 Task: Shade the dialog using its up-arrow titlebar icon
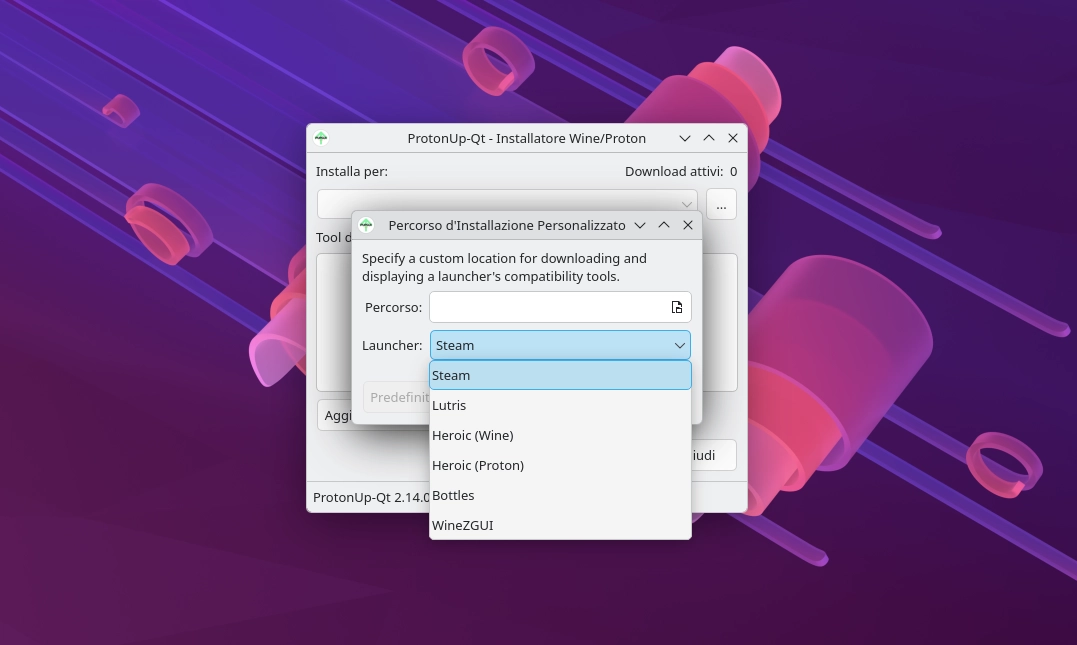(x=664, y=225)
